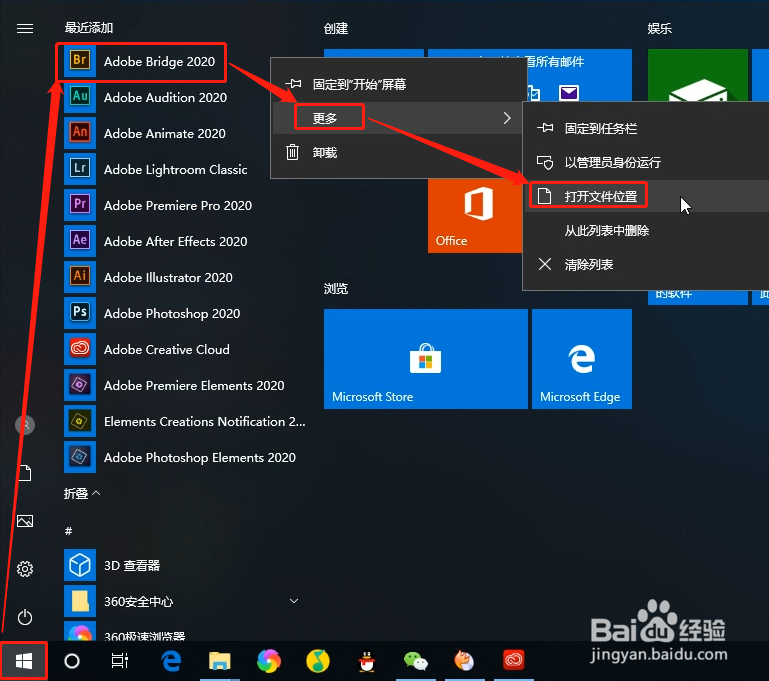The image size is (769, 681).
Task: Open Adobe Illustrator 2020 icon
Action: pyautogui.click(x=80, y=277)
